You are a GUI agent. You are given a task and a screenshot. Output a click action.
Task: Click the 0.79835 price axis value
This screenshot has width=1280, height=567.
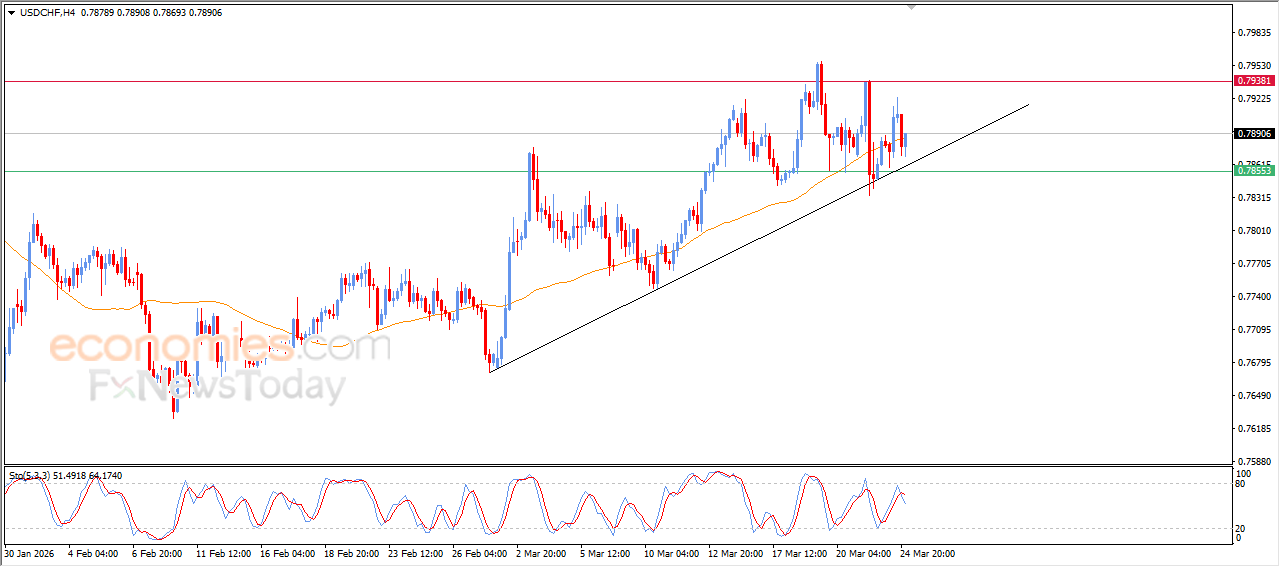coord(1254,33)
